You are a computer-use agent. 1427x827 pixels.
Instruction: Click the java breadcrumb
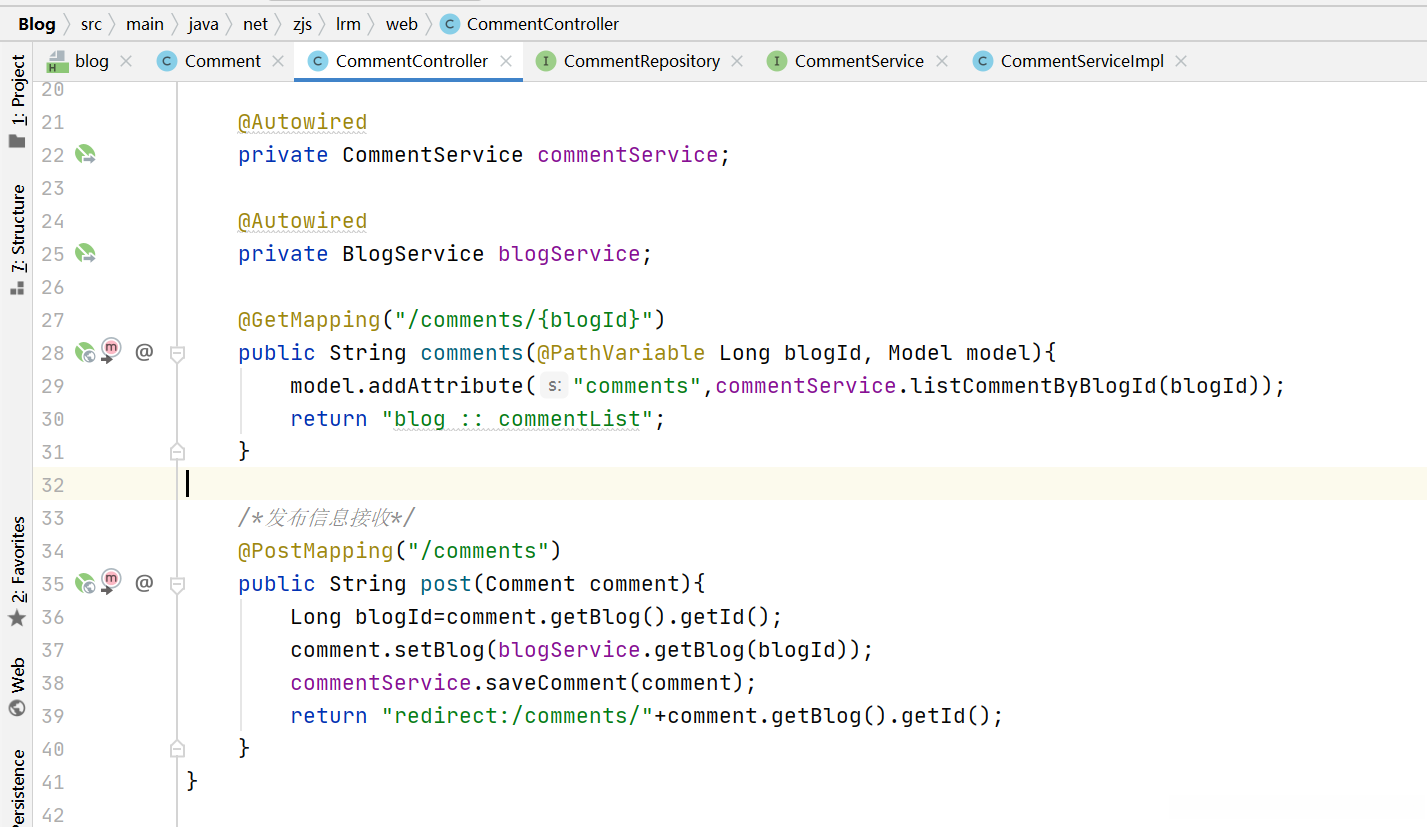click(x=203, y=24)
